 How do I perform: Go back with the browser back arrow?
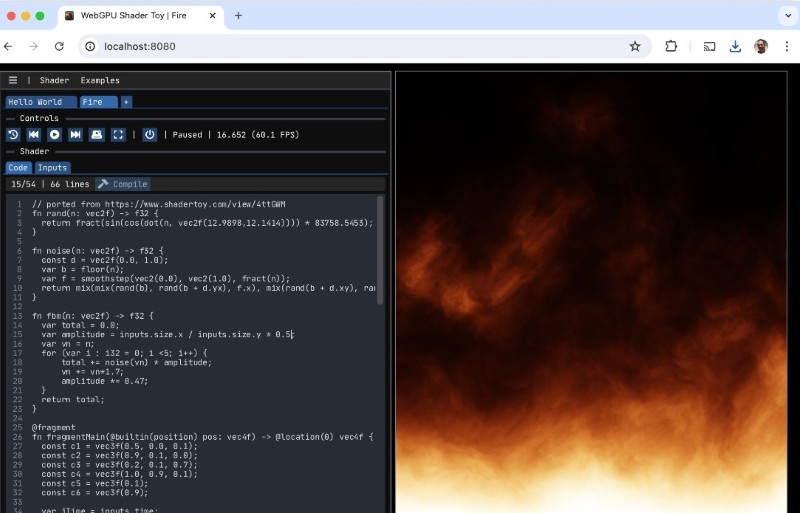pos(8,46)
